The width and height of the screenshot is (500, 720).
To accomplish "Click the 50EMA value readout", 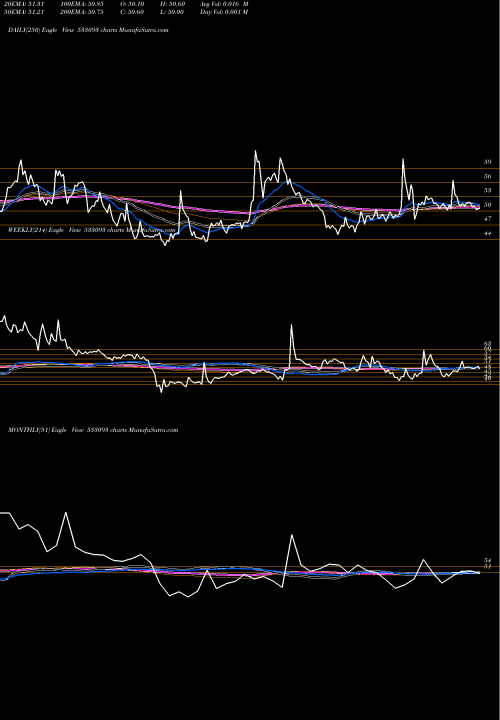I will (x=23, y=11).
